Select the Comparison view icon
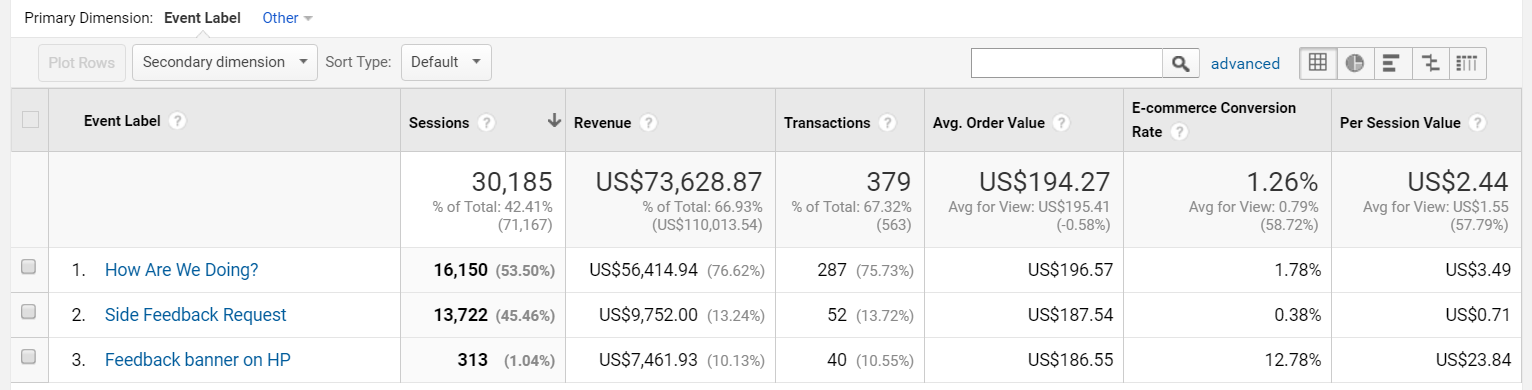1532x390 pixels. click(x=1430, y=63)
